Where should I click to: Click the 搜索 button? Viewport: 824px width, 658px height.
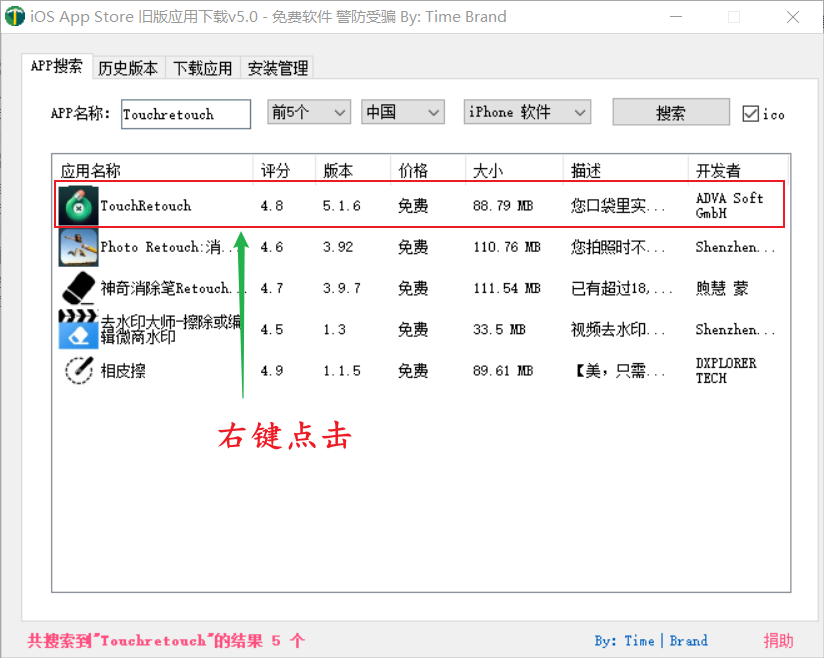(x=671, y=112)
